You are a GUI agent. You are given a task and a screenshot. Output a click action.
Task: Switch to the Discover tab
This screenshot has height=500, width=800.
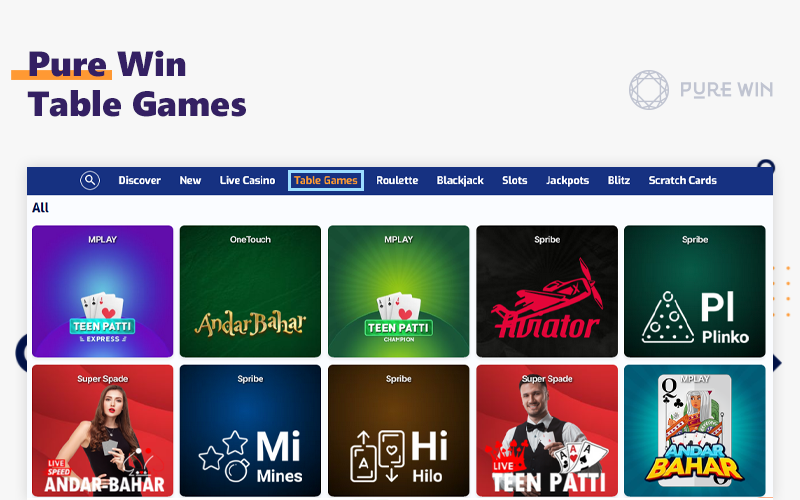click(x=139, y=180)
